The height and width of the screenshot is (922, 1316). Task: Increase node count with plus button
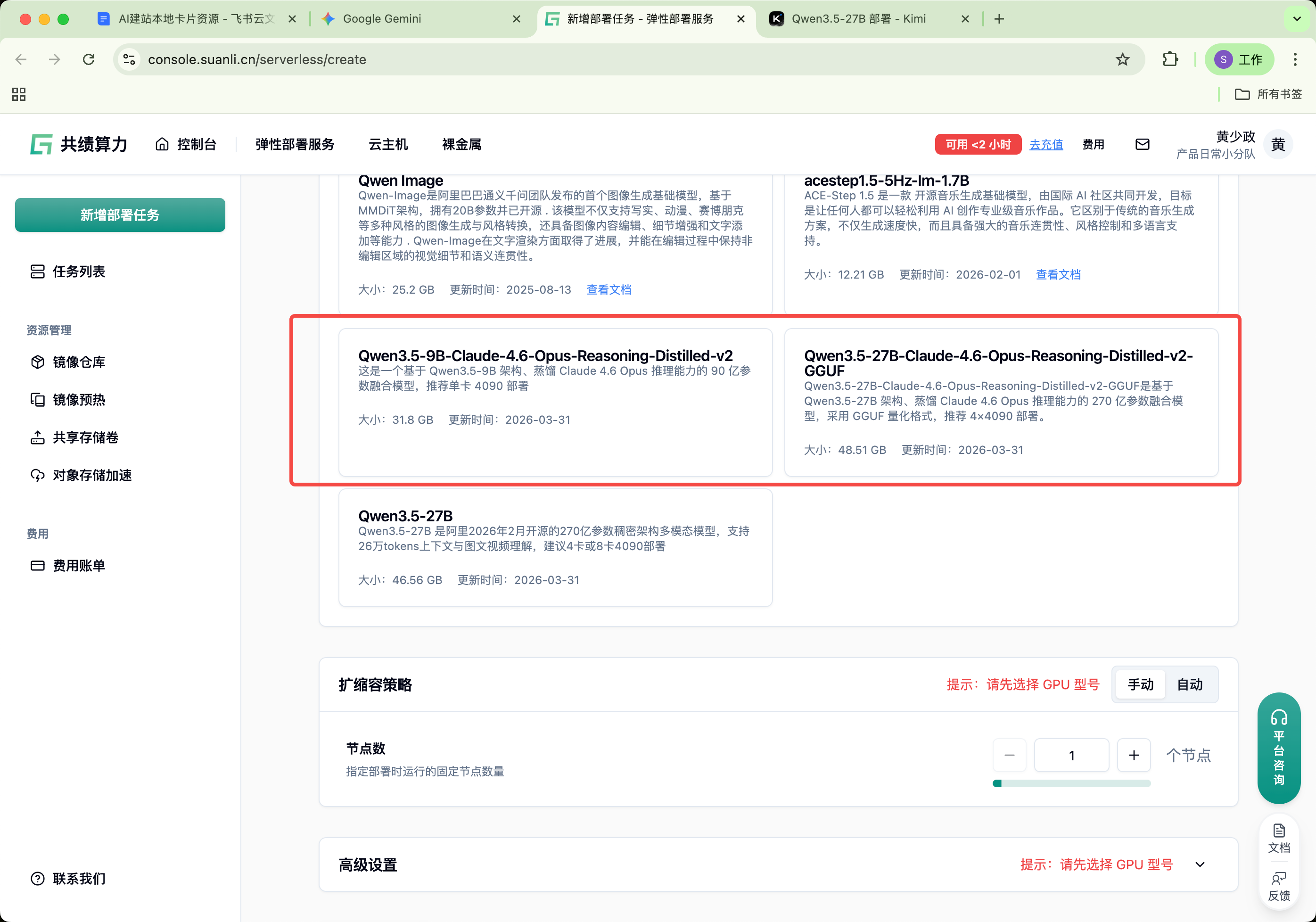coord(1133,755)
